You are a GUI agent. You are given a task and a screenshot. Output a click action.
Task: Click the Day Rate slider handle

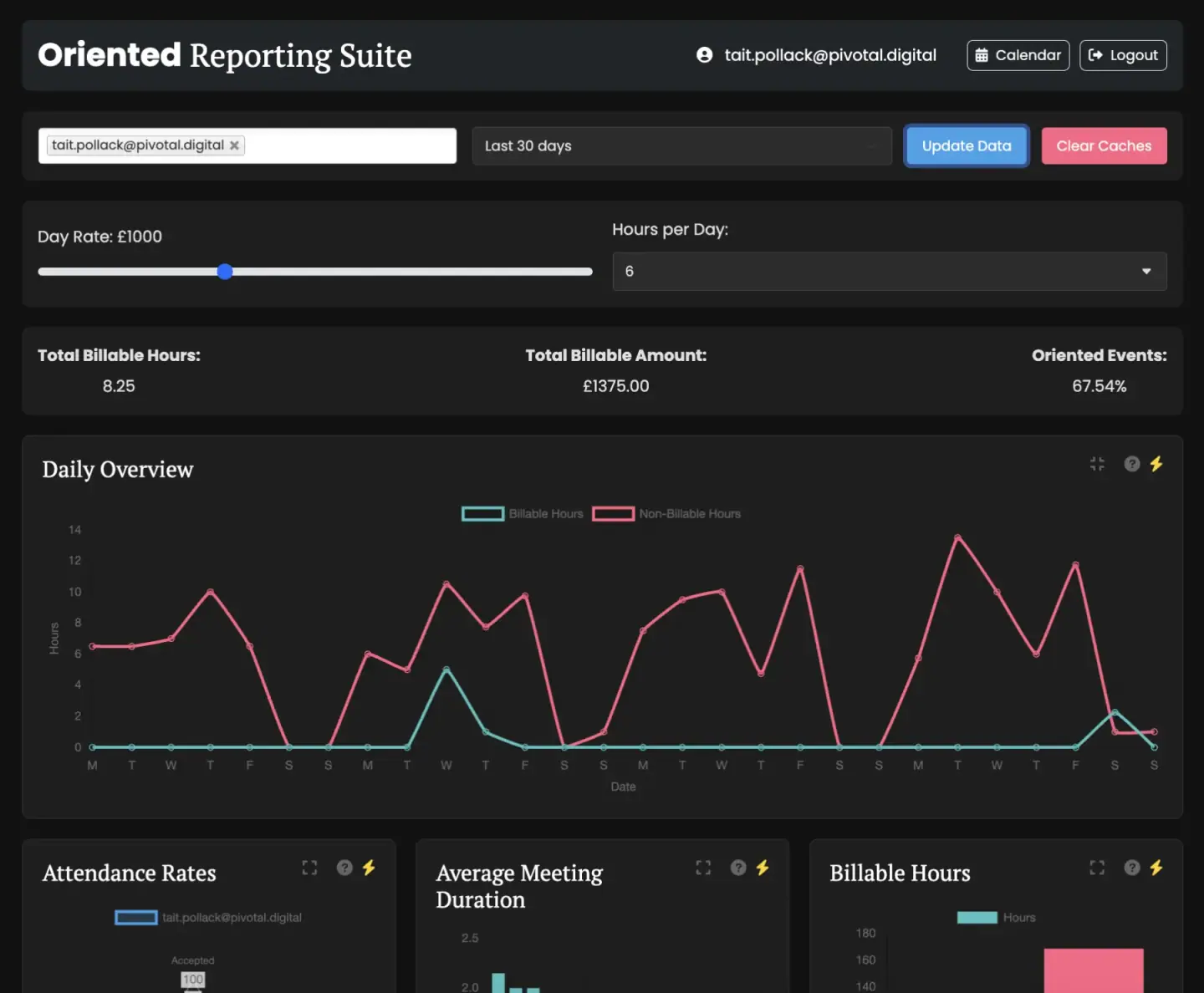pyautogui.click(x=225, y=272)
